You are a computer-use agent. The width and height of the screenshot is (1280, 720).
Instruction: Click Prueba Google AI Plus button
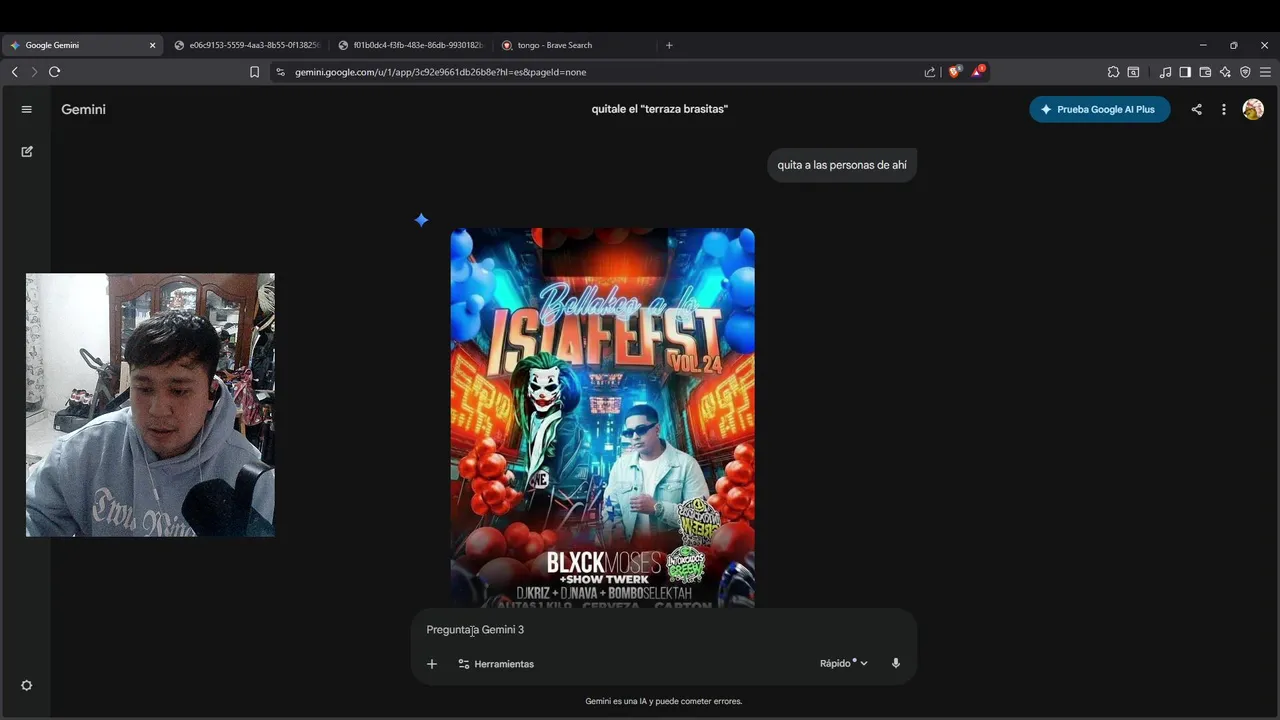click(1099, 109)
